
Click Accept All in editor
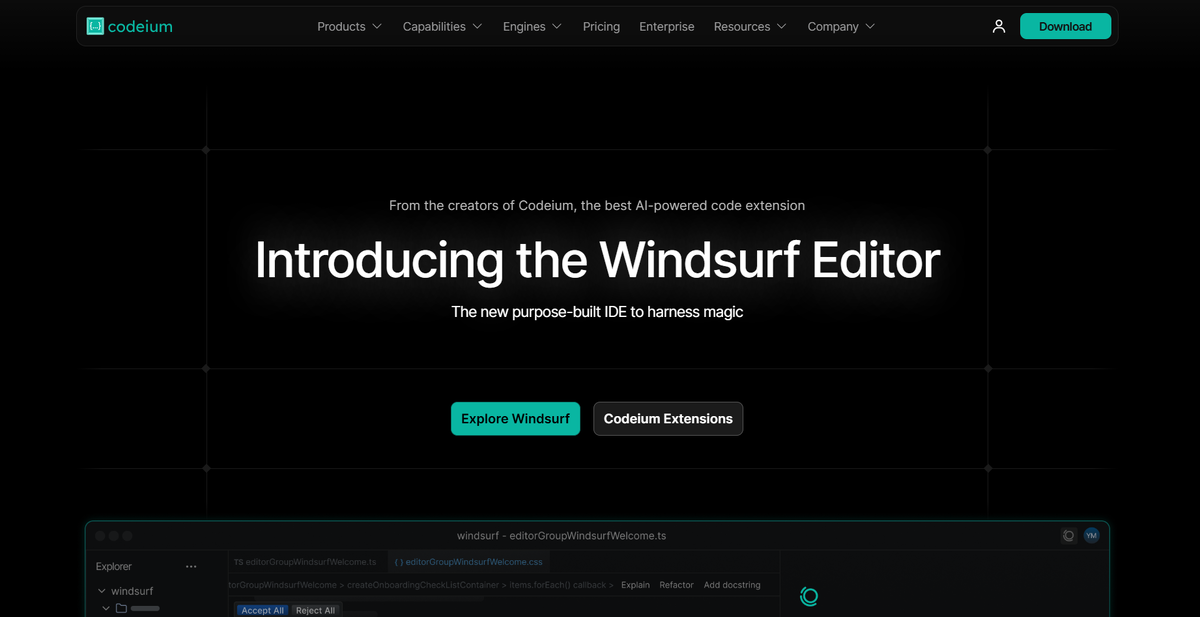point(263,610)
